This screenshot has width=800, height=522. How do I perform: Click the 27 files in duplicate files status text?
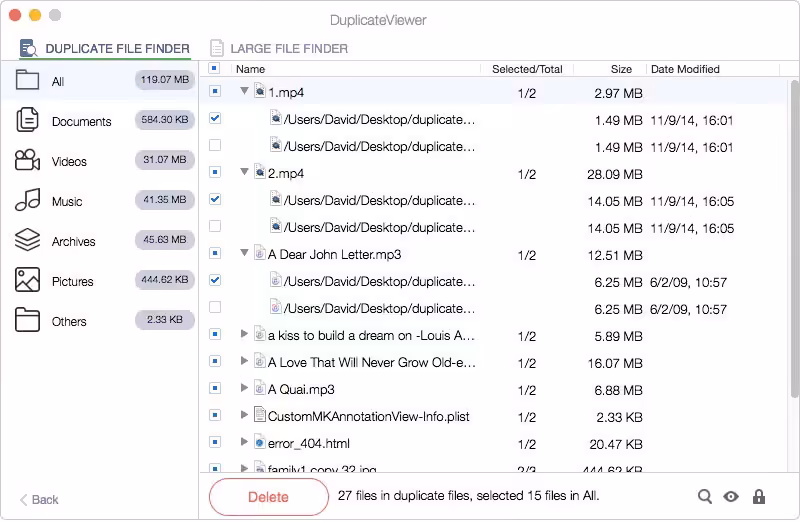[x=468, y=495]
